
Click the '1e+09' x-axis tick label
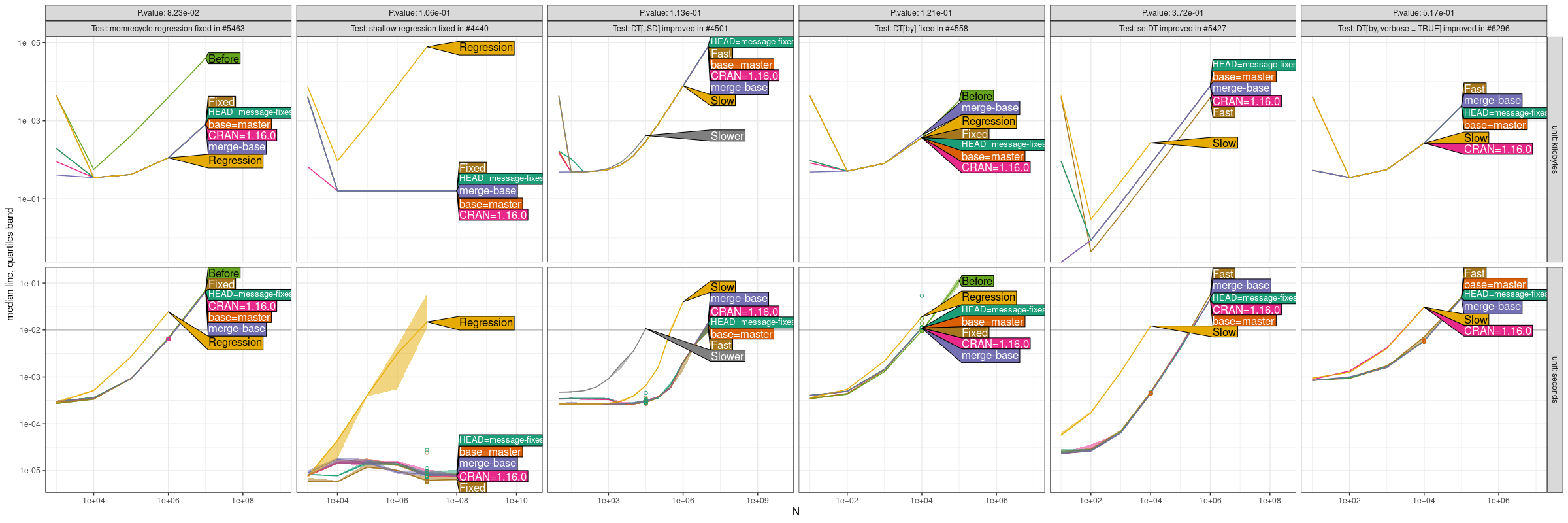point(757,501)
